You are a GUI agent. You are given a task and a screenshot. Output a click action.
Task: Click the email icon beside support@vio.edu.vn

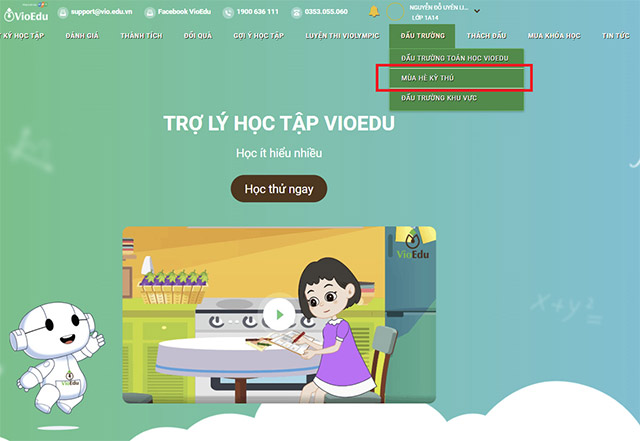point(63,13)
